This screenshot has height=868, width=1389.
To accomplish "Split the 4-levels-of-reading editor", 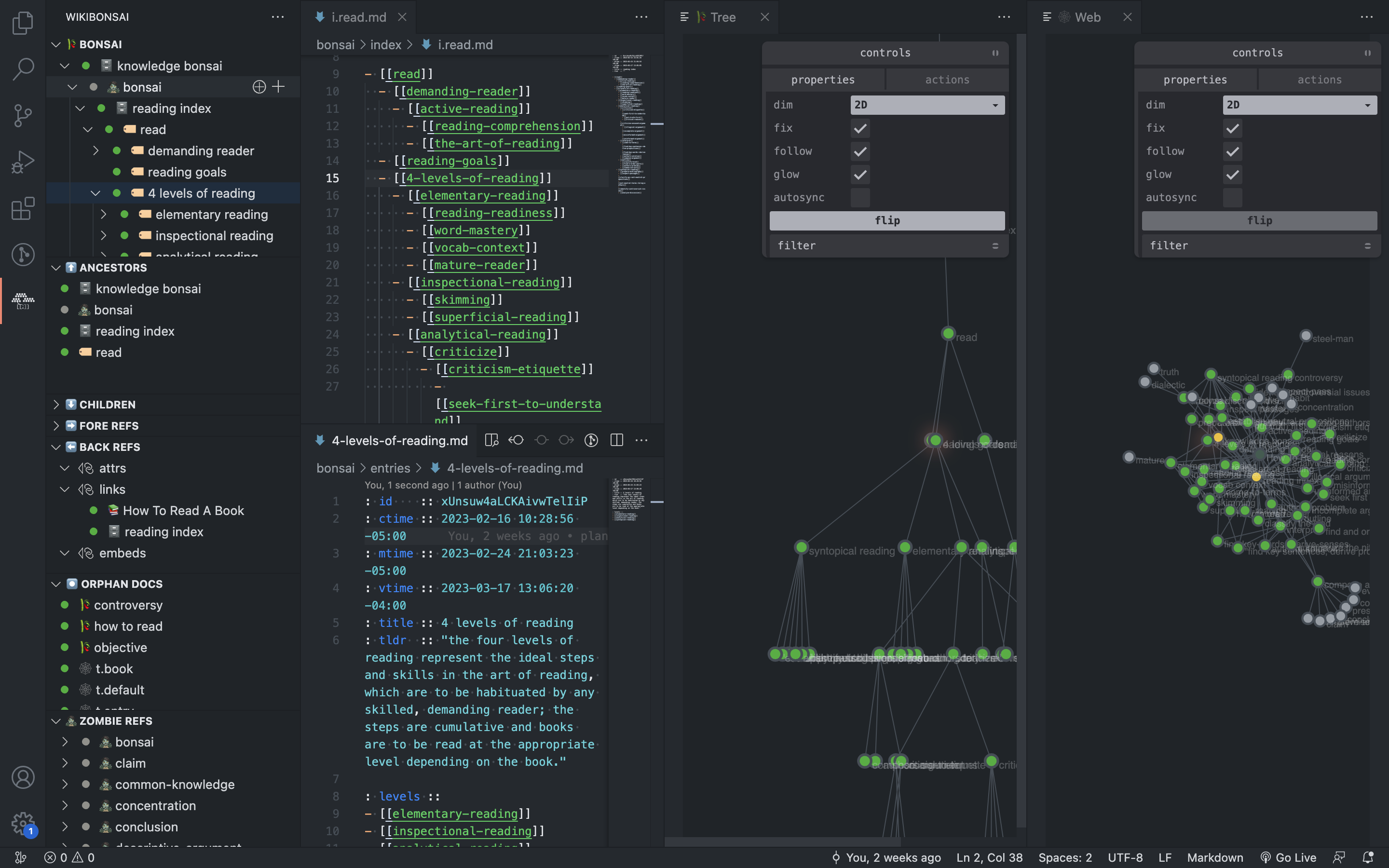I will click(x=617, y=440).
